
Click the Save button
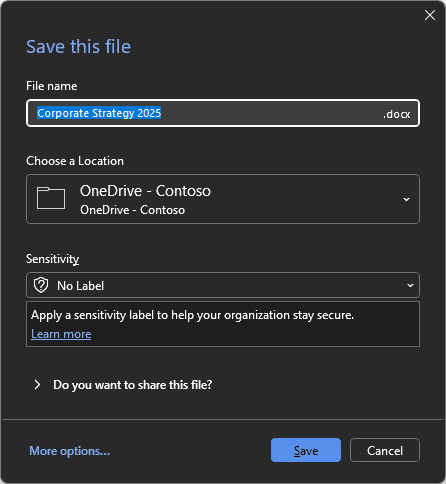coord(306,450)
